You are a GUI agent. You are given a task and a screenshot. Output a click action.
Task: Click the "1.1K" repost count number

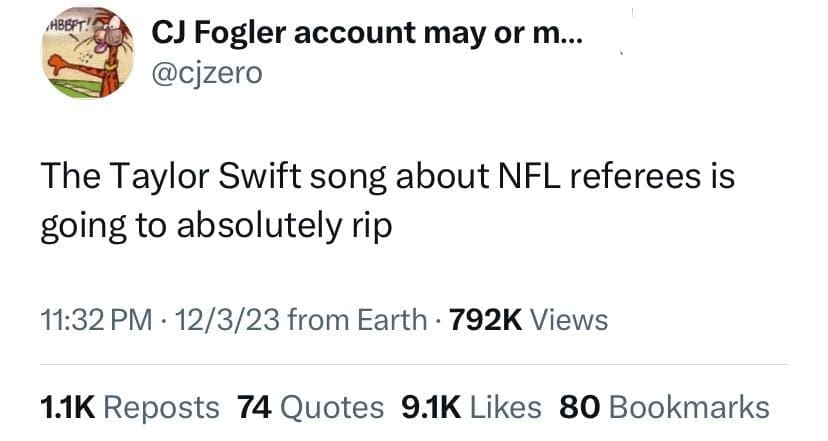tap(67, 407)
